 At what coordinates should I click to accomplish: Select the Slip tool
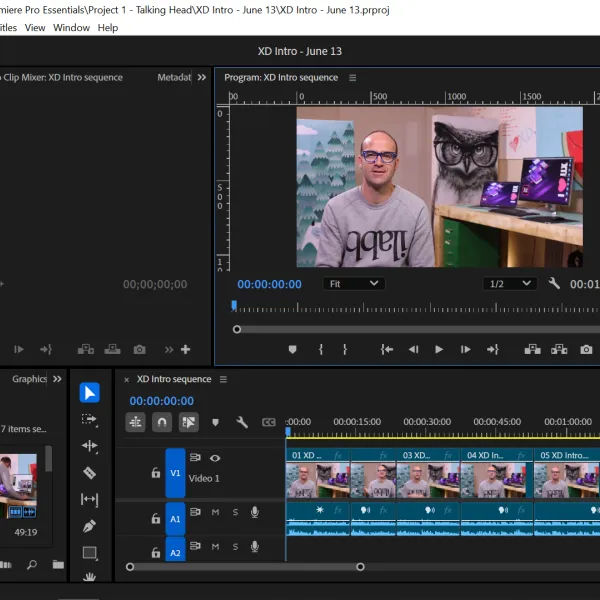(x=90, y=499)
